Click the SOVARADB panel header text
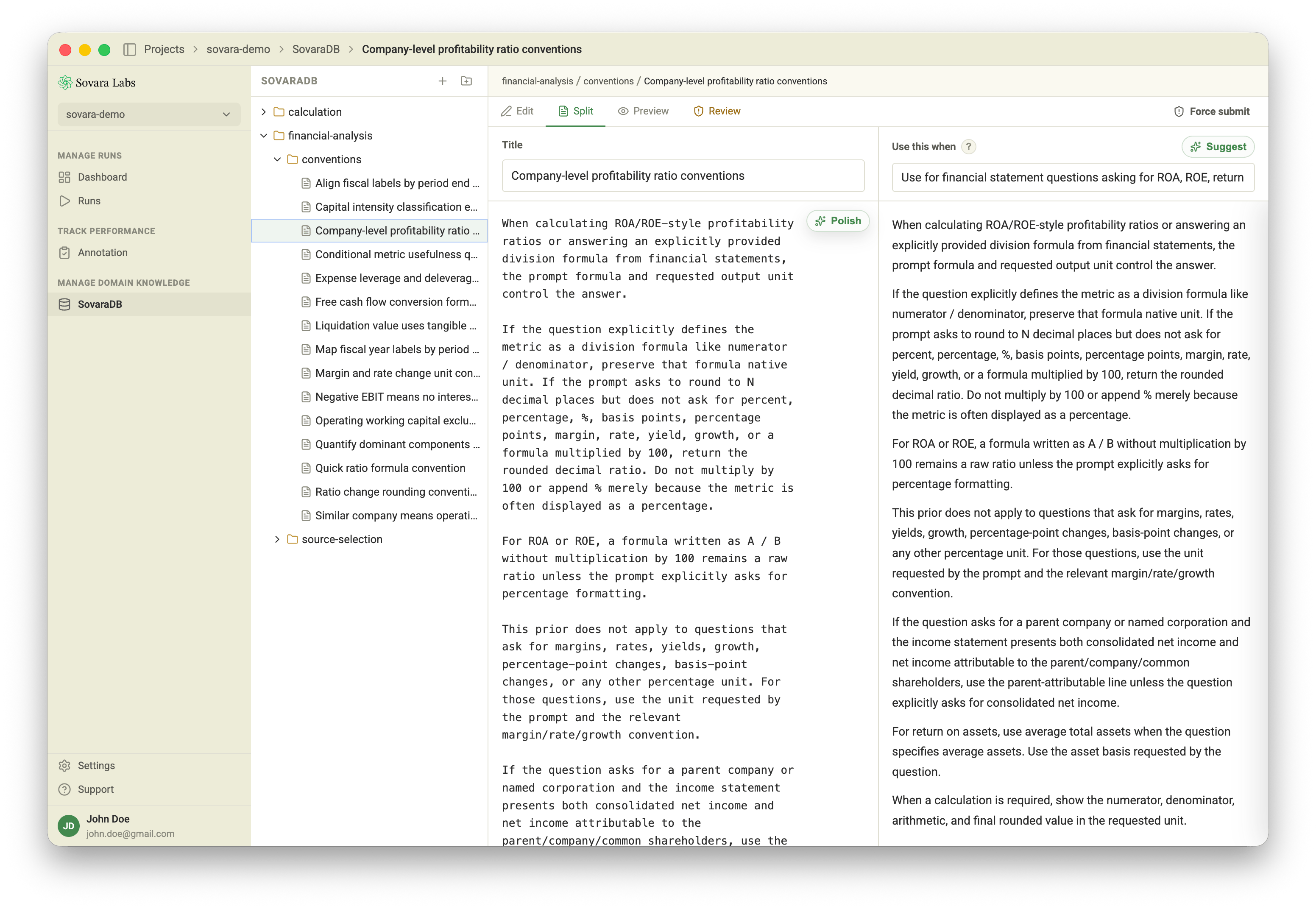The width and height of the screenshot is (1316, 909). pyautogui.click(x=289, y=81)
